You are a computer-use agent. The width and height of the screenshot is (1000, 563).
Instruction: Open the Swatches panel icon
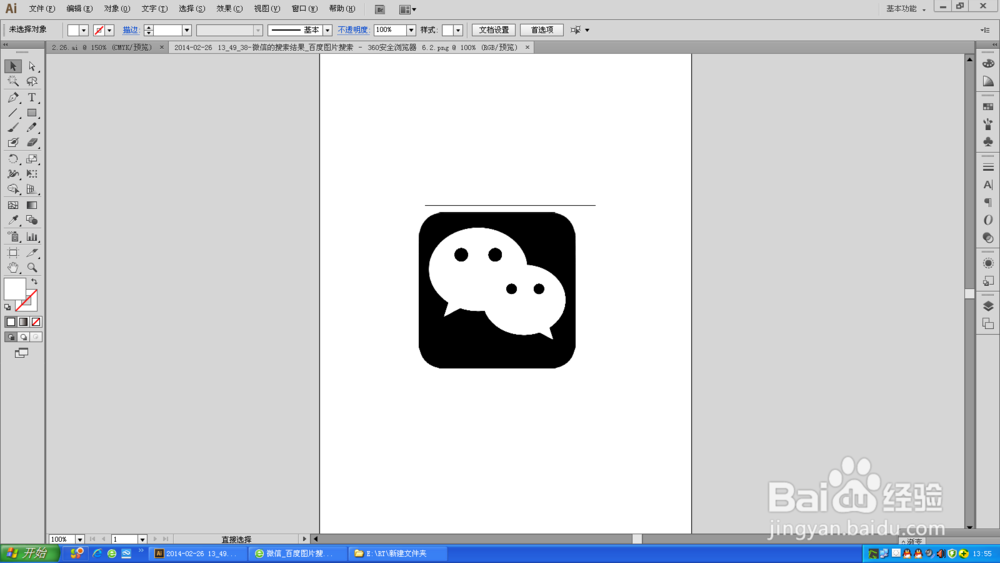(x=988, y=106)
